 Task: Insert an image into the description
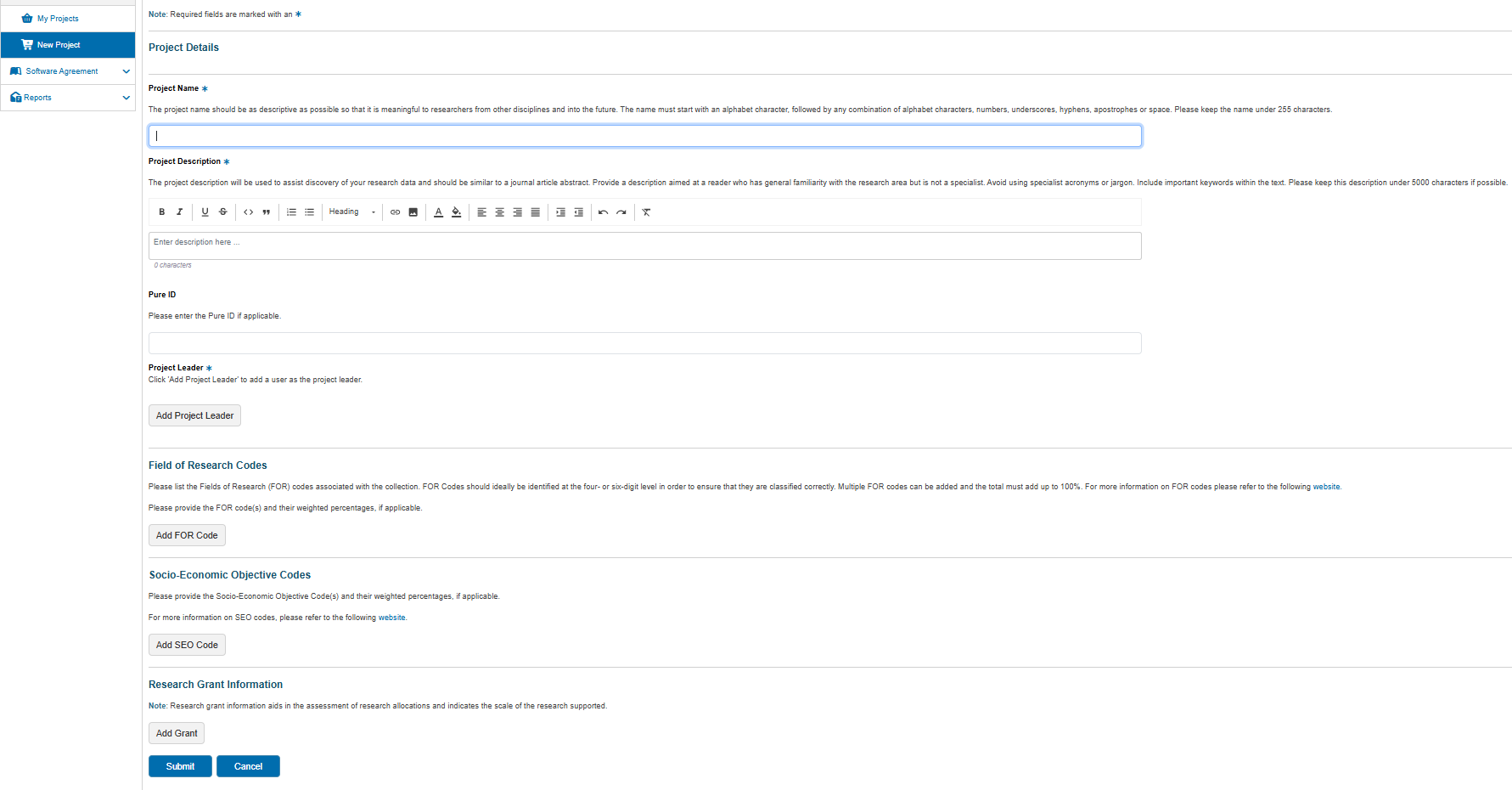tap(413, 212)
